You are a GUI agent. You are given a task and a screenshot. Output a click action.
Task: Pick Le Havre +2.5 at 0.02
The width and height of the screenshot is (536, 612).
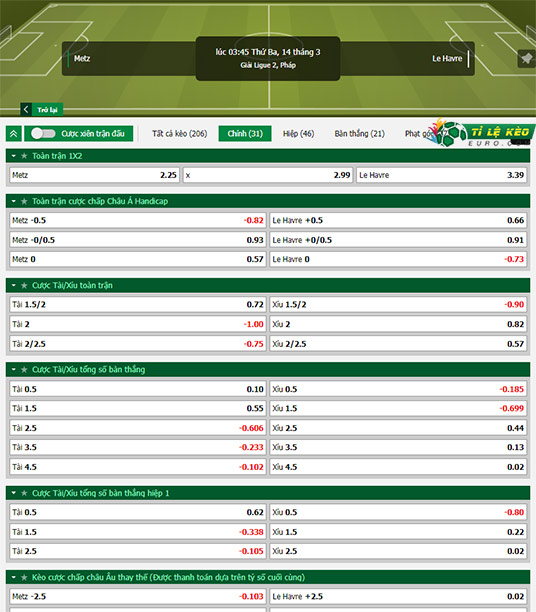point(398,596)
